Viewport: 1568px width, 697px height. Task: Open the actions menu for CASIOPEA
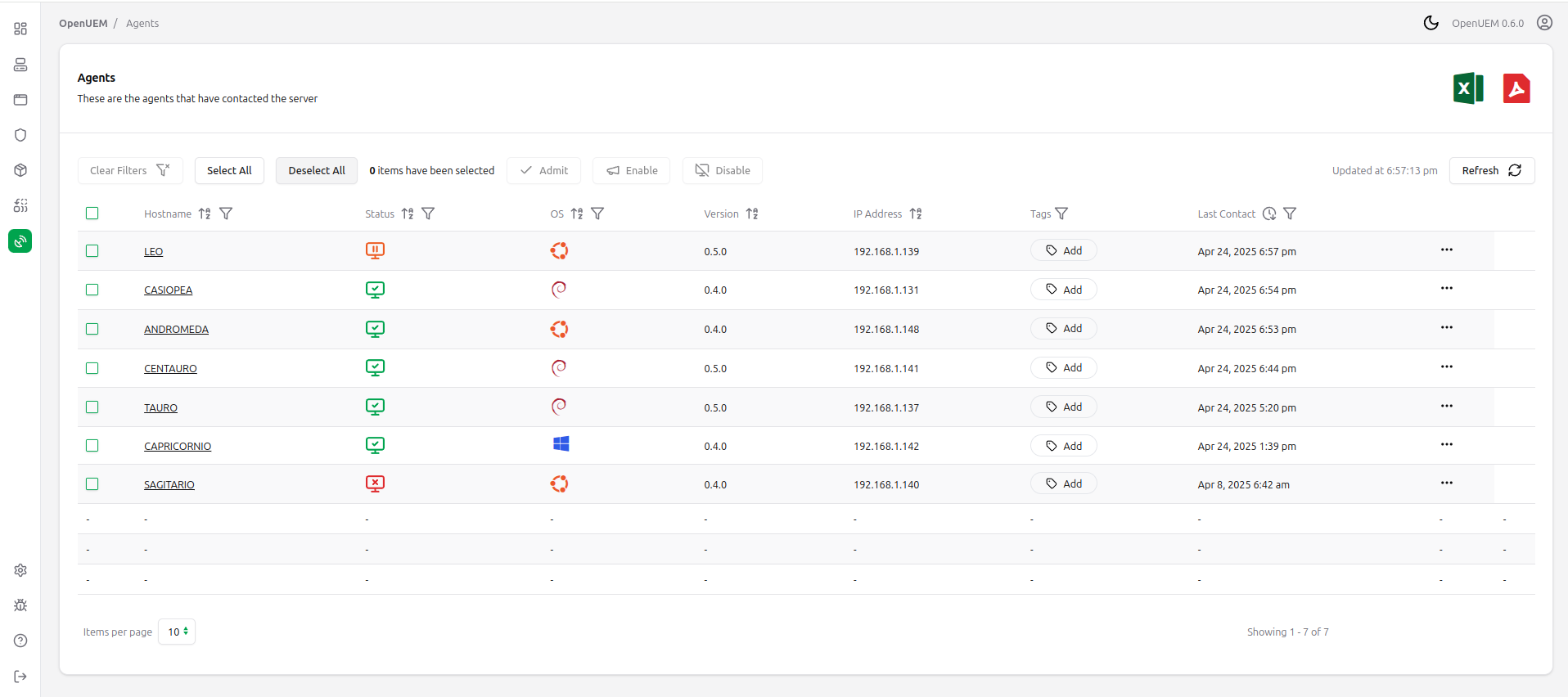[x=1447, y=288]
